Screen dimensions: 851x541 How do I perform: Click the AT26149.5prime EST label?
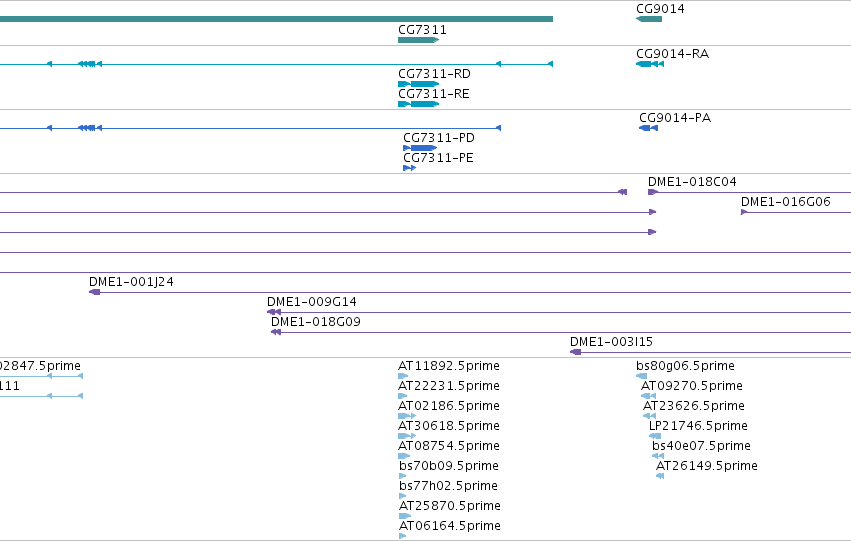point(707,466)
